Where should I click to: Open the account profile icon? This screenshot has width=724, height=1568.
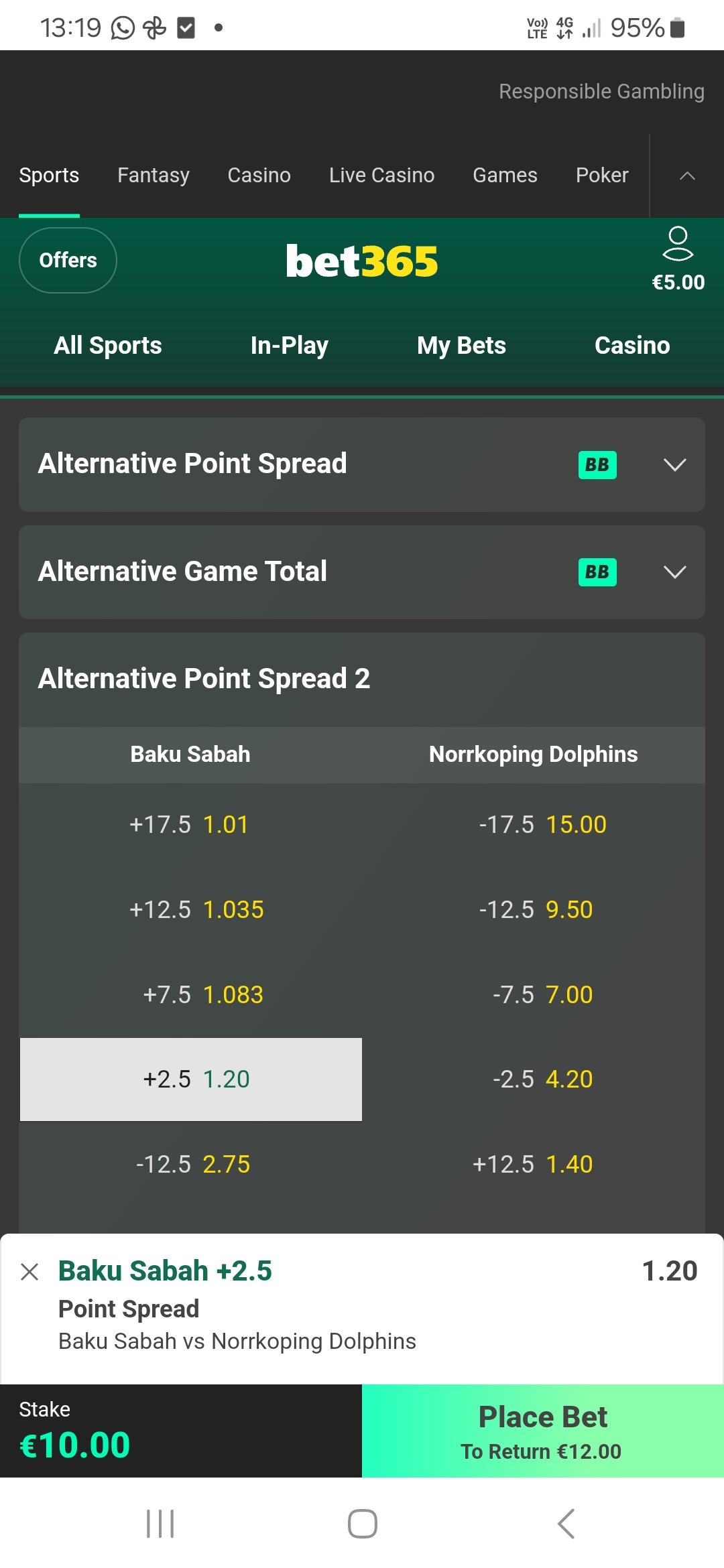point(678,244)
